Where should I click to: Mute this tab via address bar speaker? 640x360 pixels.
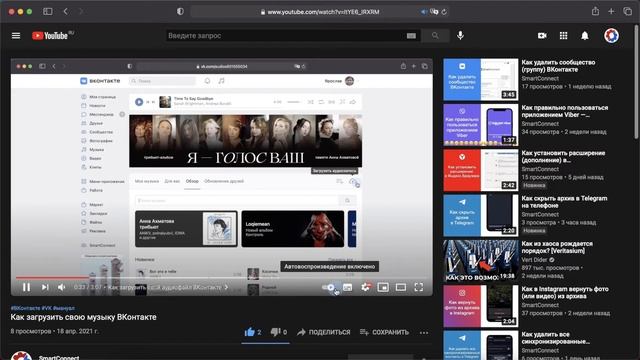click(424, 12)
